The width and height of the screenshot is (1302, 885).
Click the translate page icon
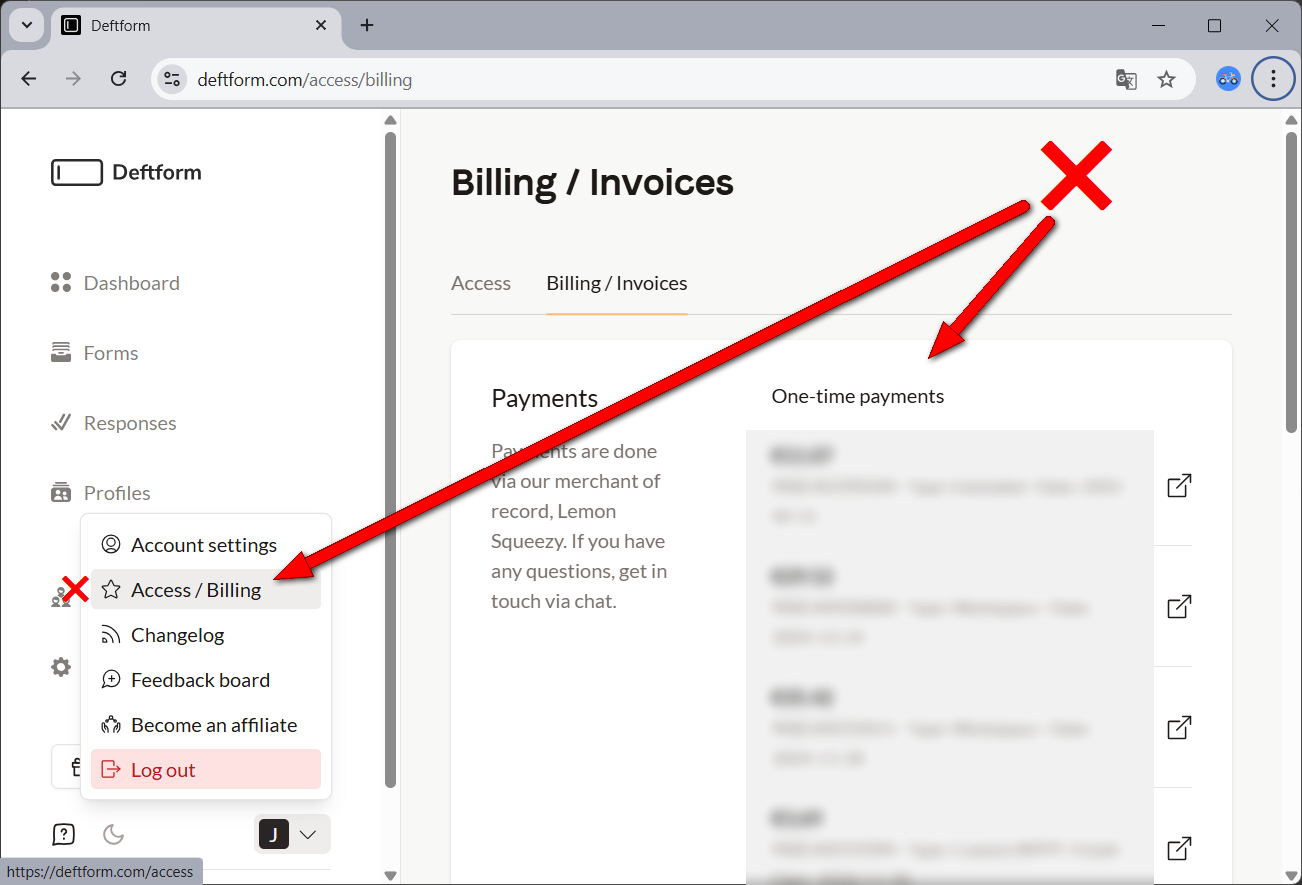pyautogui.click(x=1126, y=79)
